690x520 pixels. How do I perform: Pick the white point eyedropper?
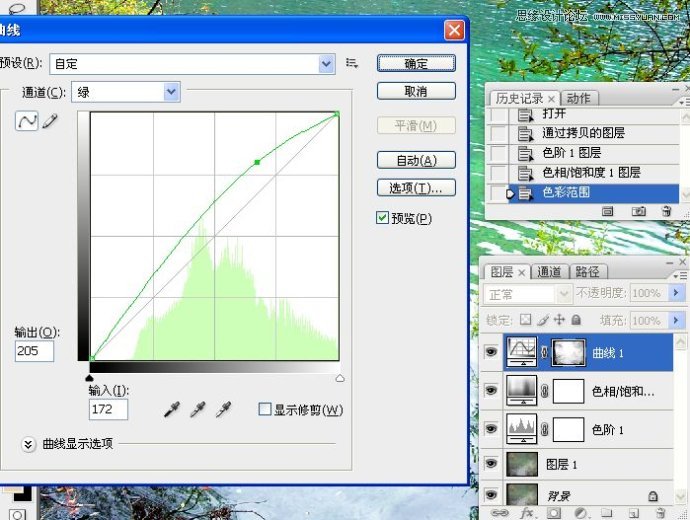(x=224, y=409)
